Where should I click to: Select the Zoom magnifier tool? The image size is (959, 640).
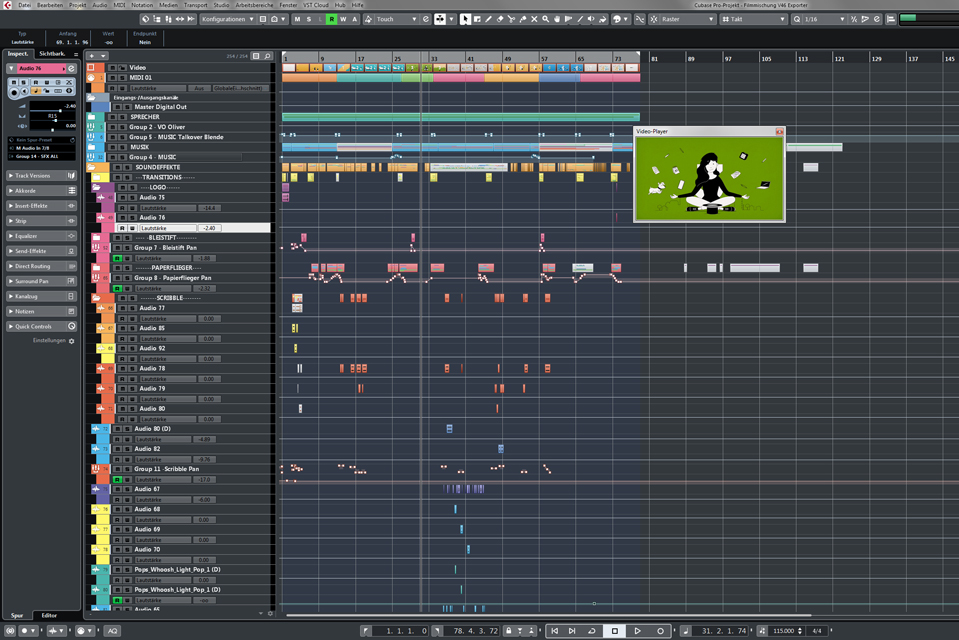(545, 19)
